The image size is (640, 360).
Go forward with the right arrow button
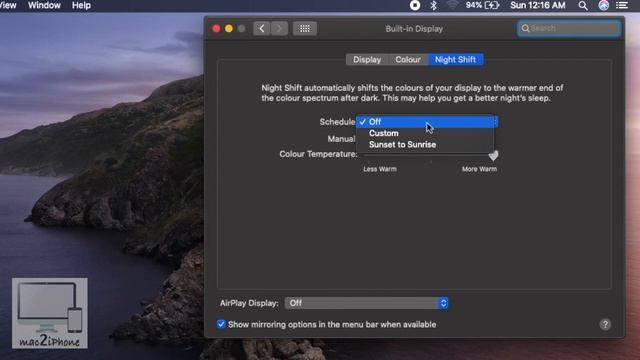pos(279,29)
